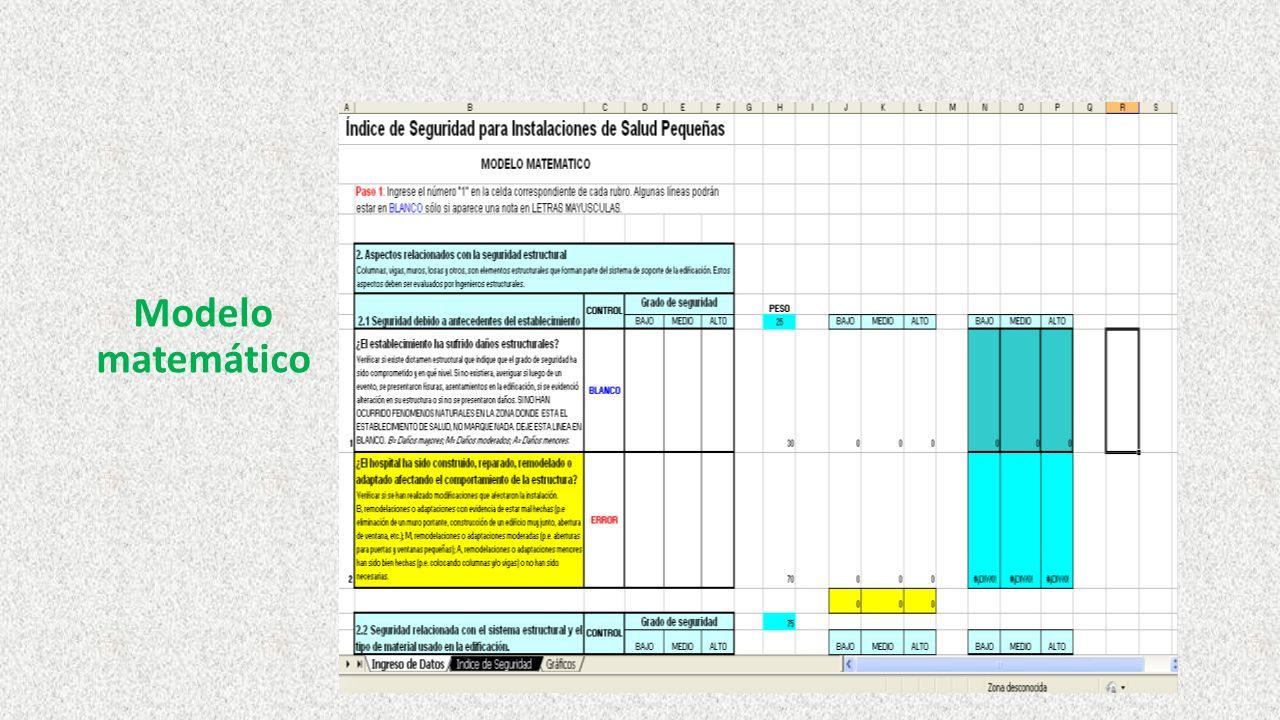Select column S header
1280x720 pixels.
tap(1156, 107)
